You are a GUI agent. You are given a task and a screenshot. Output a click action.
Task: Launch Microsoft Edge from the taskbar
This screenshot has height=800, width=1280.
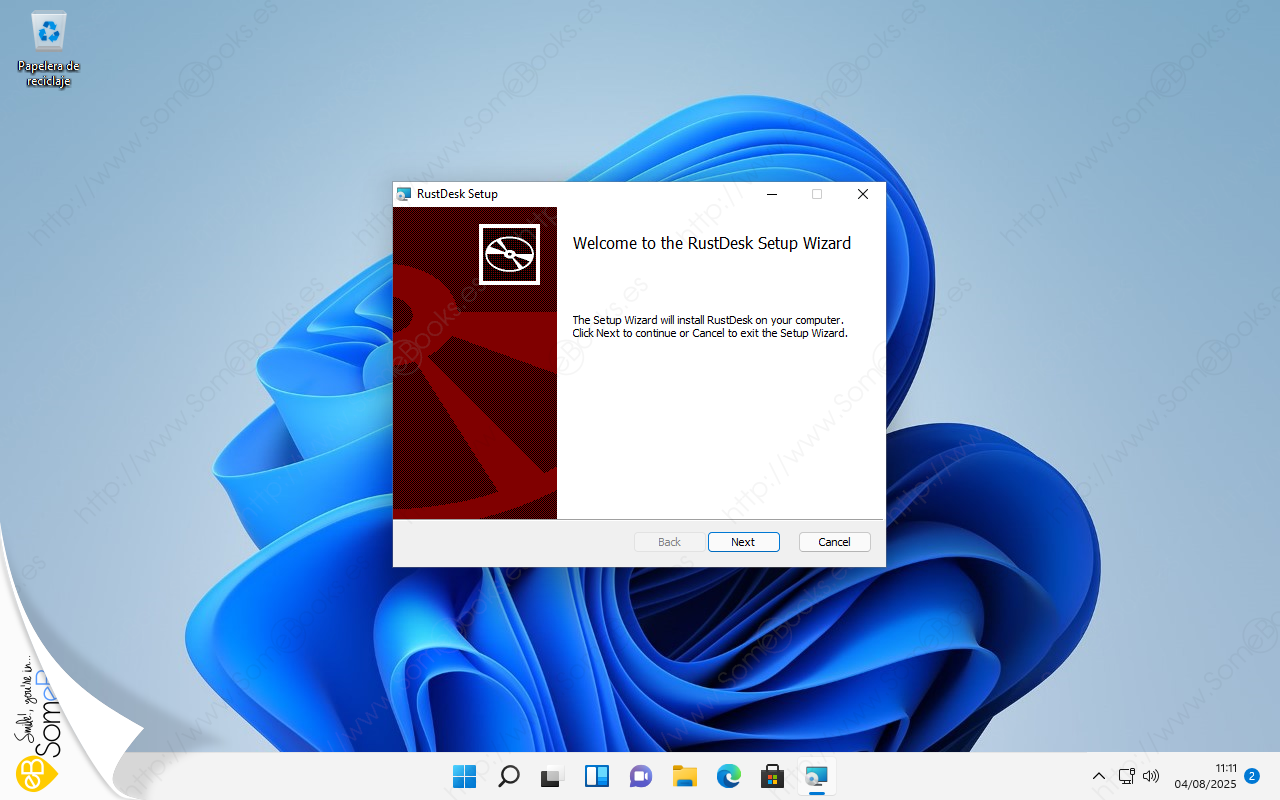click(729, 776)
